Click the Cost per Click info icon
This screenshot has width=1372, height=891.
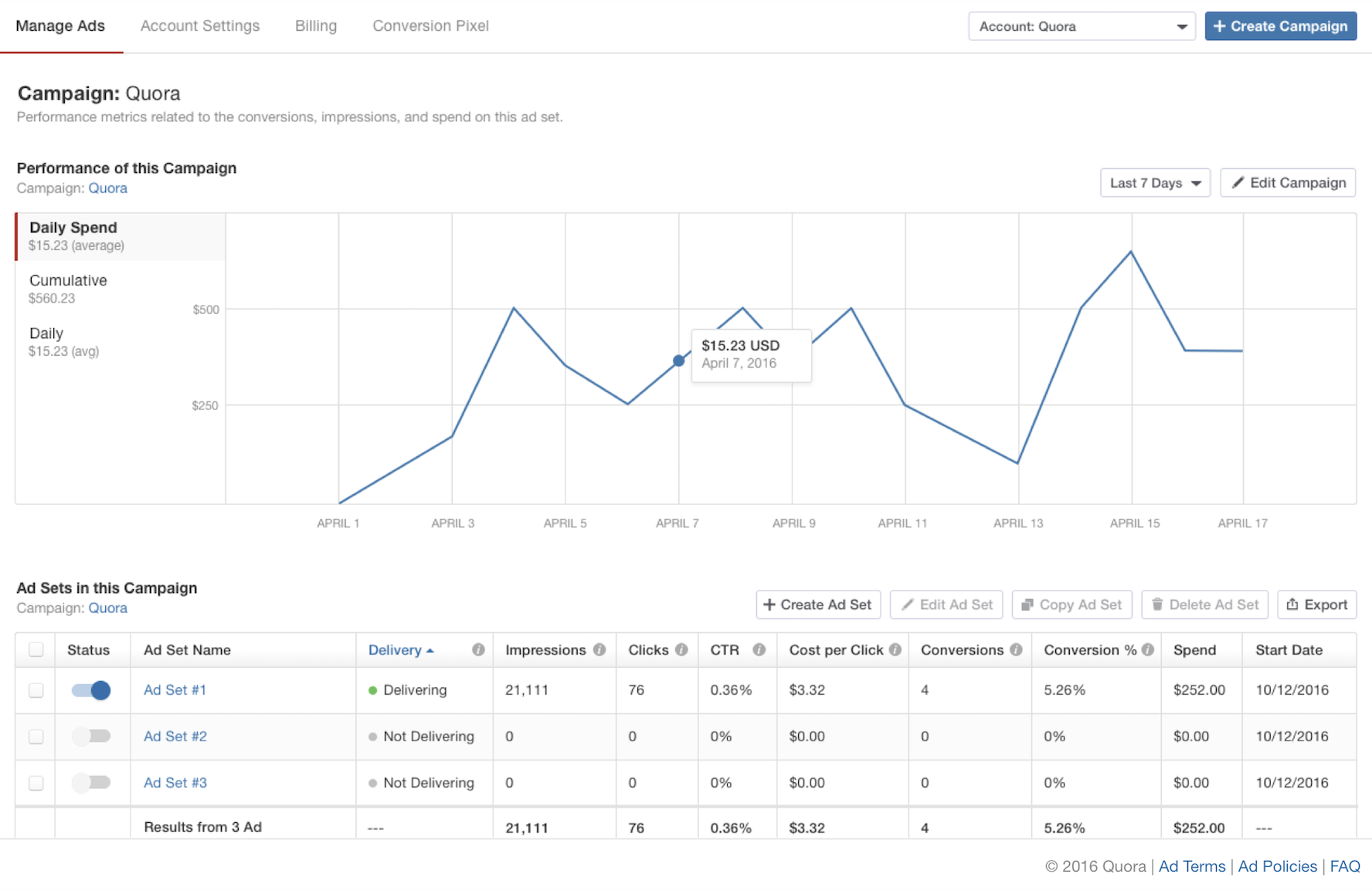pos(895,650)
